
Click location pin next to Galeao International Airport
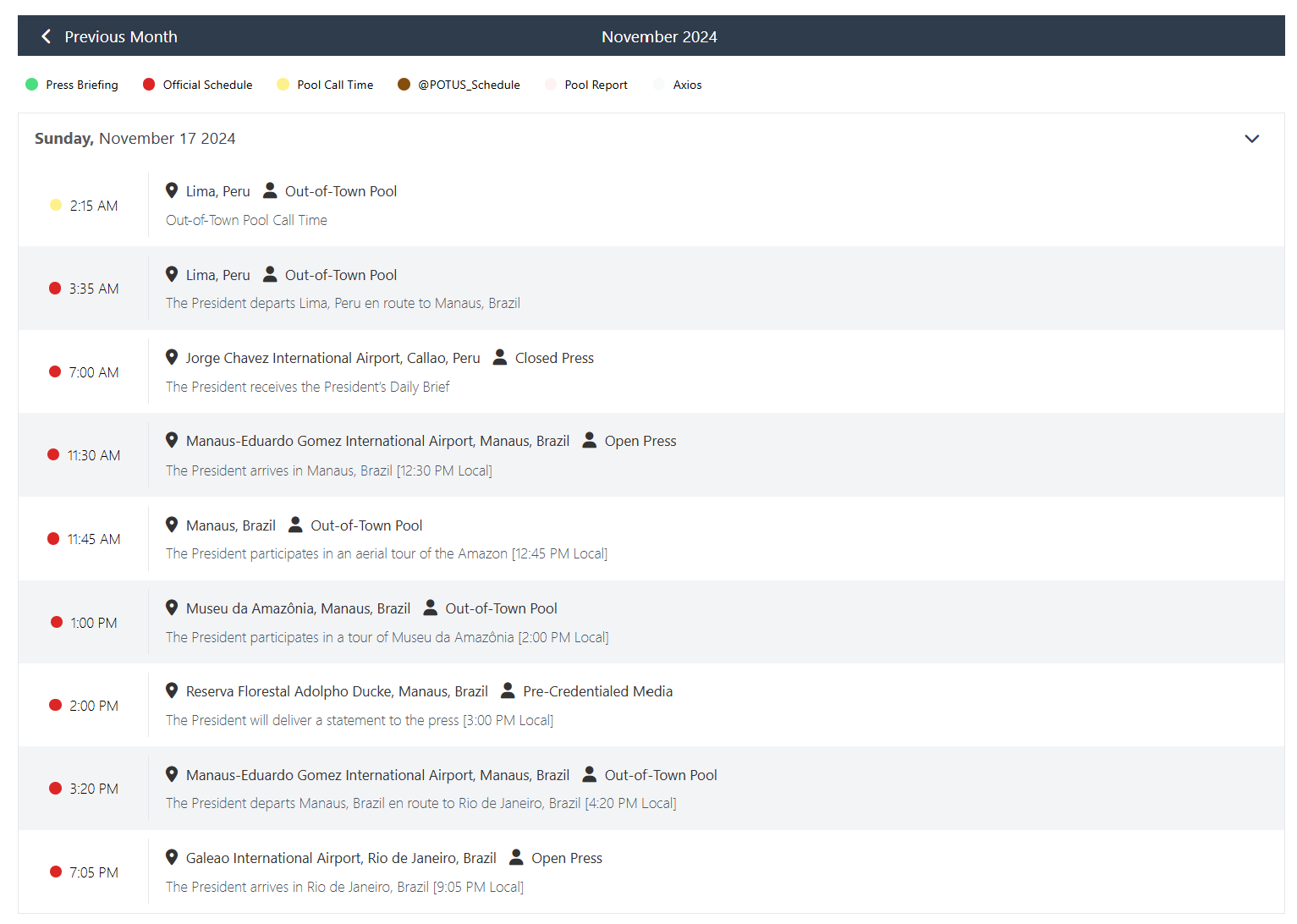click(x=172, y=857)
